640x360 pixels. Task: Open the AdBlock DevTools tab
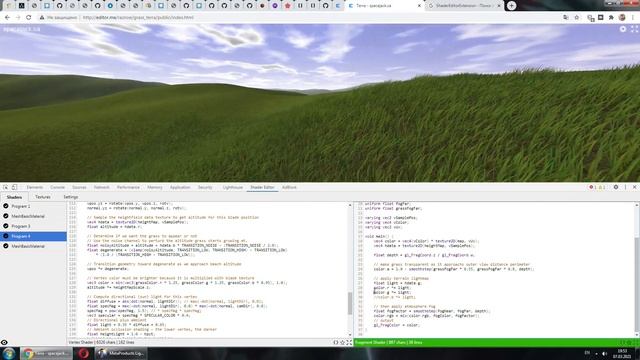point(289,187)
